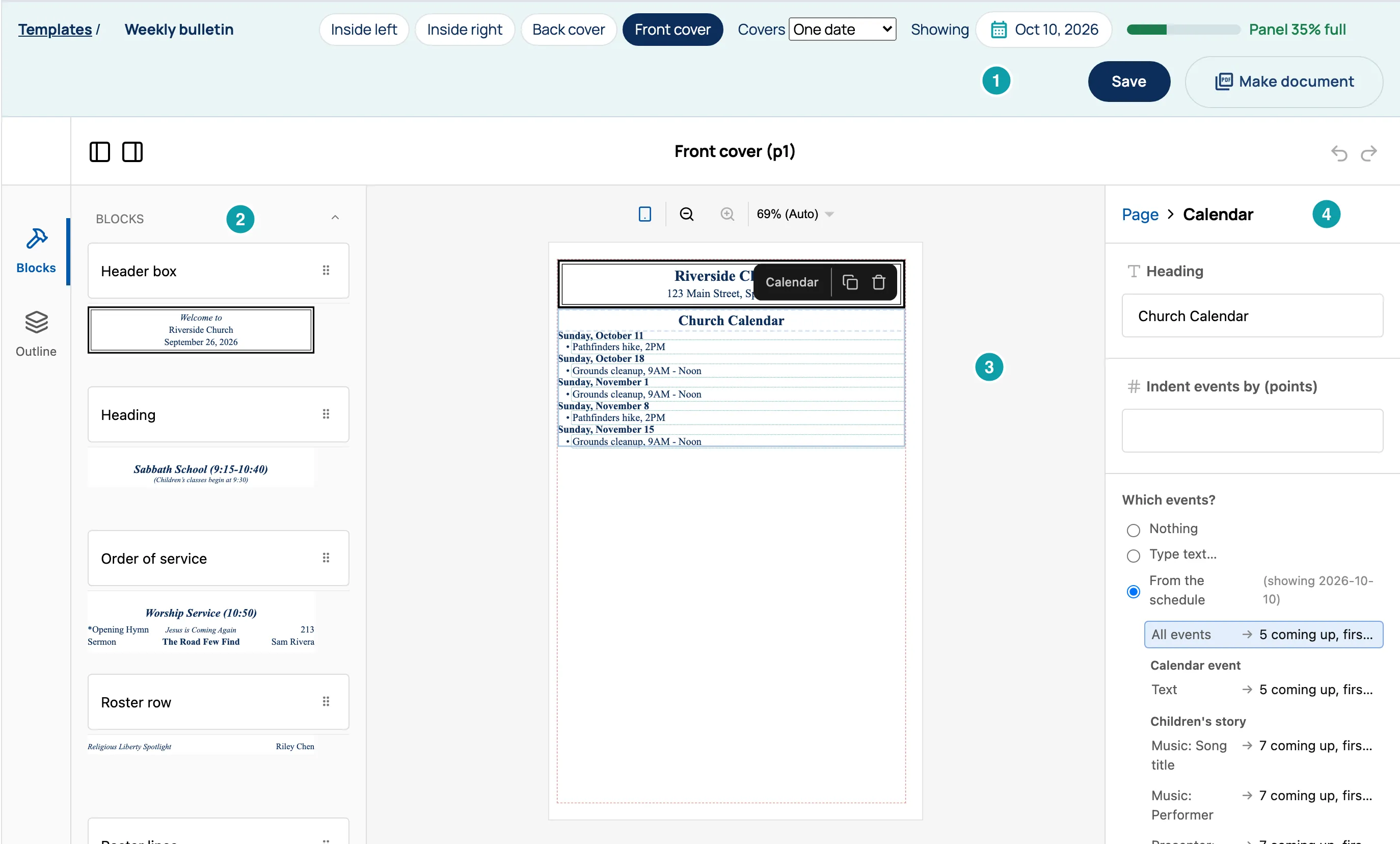Grab the Order of service drag handle
This screenshot has width=1400, height=844.
(x=326, y=558)
